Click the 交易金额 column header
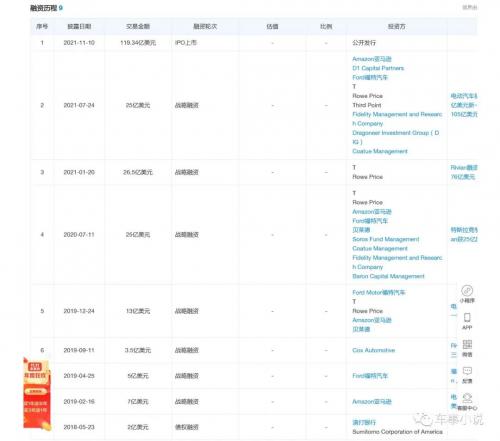Image resolution: width=500 pixels, height=441 pixels. click(x=138, y=26)
